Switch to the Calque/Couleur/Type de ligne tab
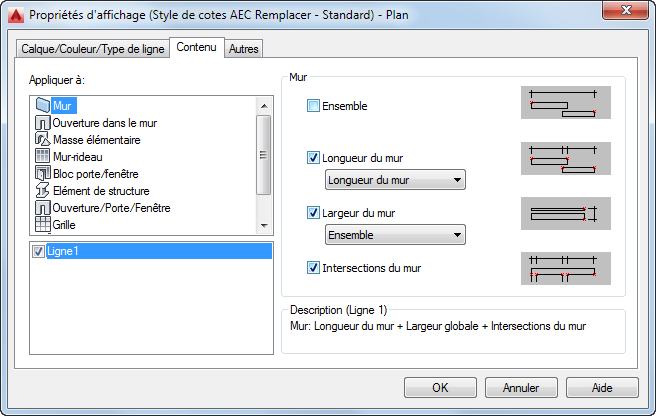 (93, 49)
